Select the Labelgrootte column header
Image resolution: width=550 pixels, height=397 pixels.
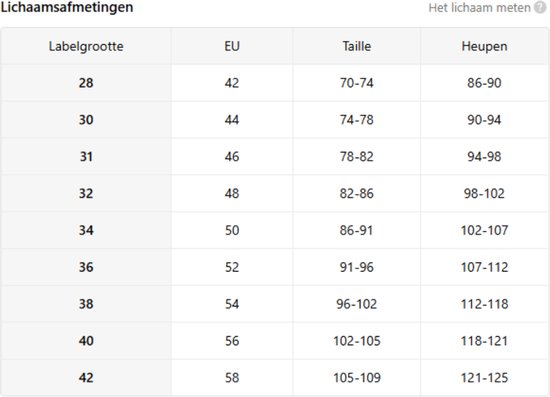86,46
